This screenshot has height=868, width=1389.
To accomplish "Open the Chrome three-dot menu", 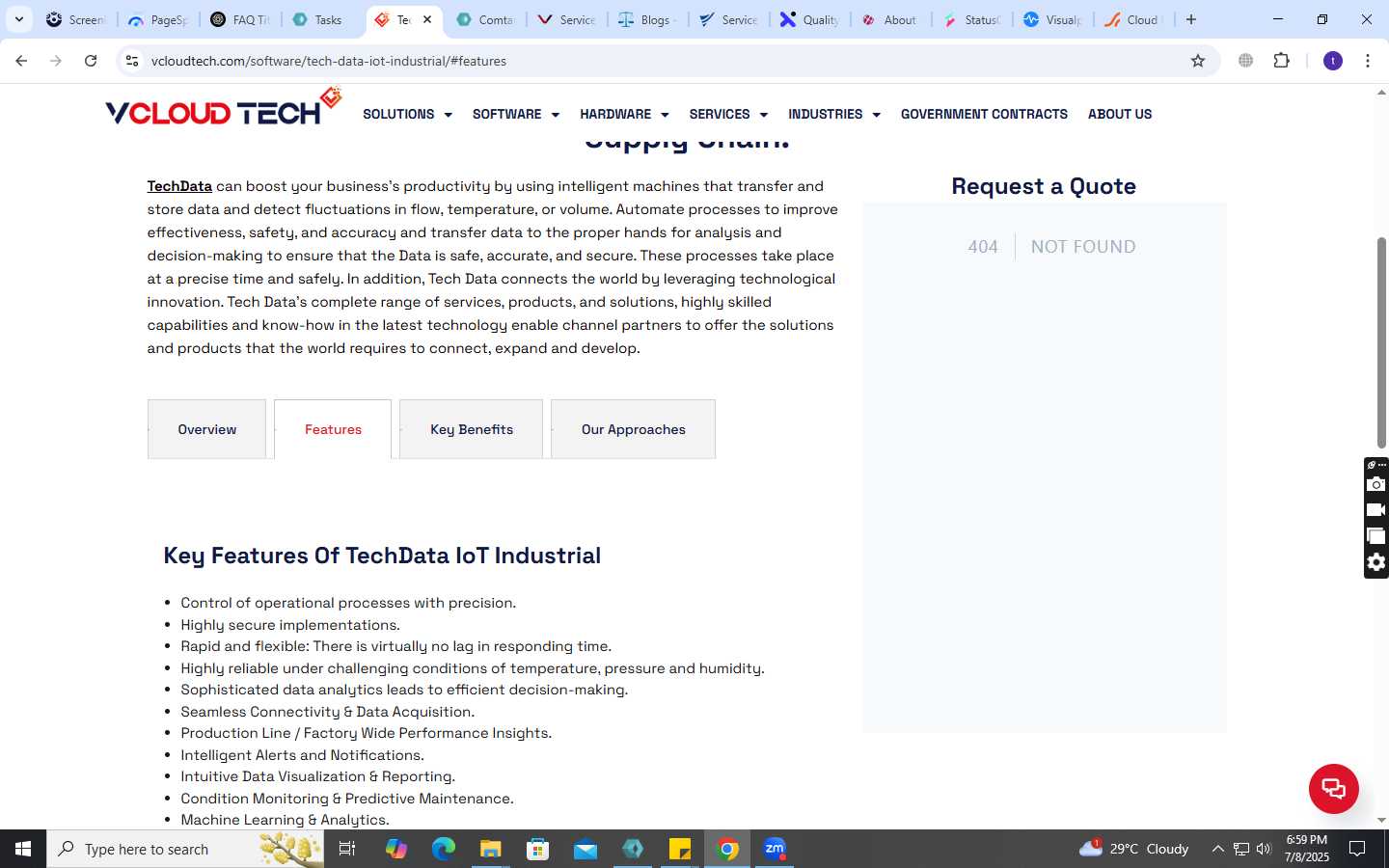I will (x=1368, y=61).
